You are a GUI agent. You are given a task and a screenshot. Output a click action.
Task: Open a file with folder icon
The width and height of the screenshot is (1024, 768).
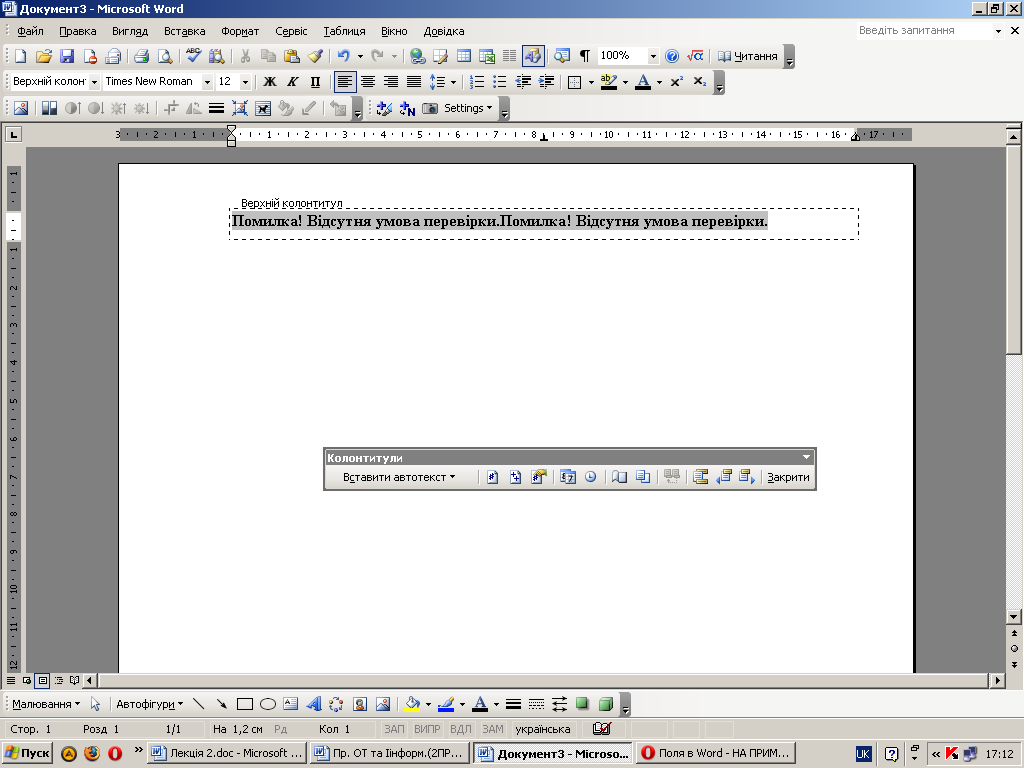tap(44, 56)
